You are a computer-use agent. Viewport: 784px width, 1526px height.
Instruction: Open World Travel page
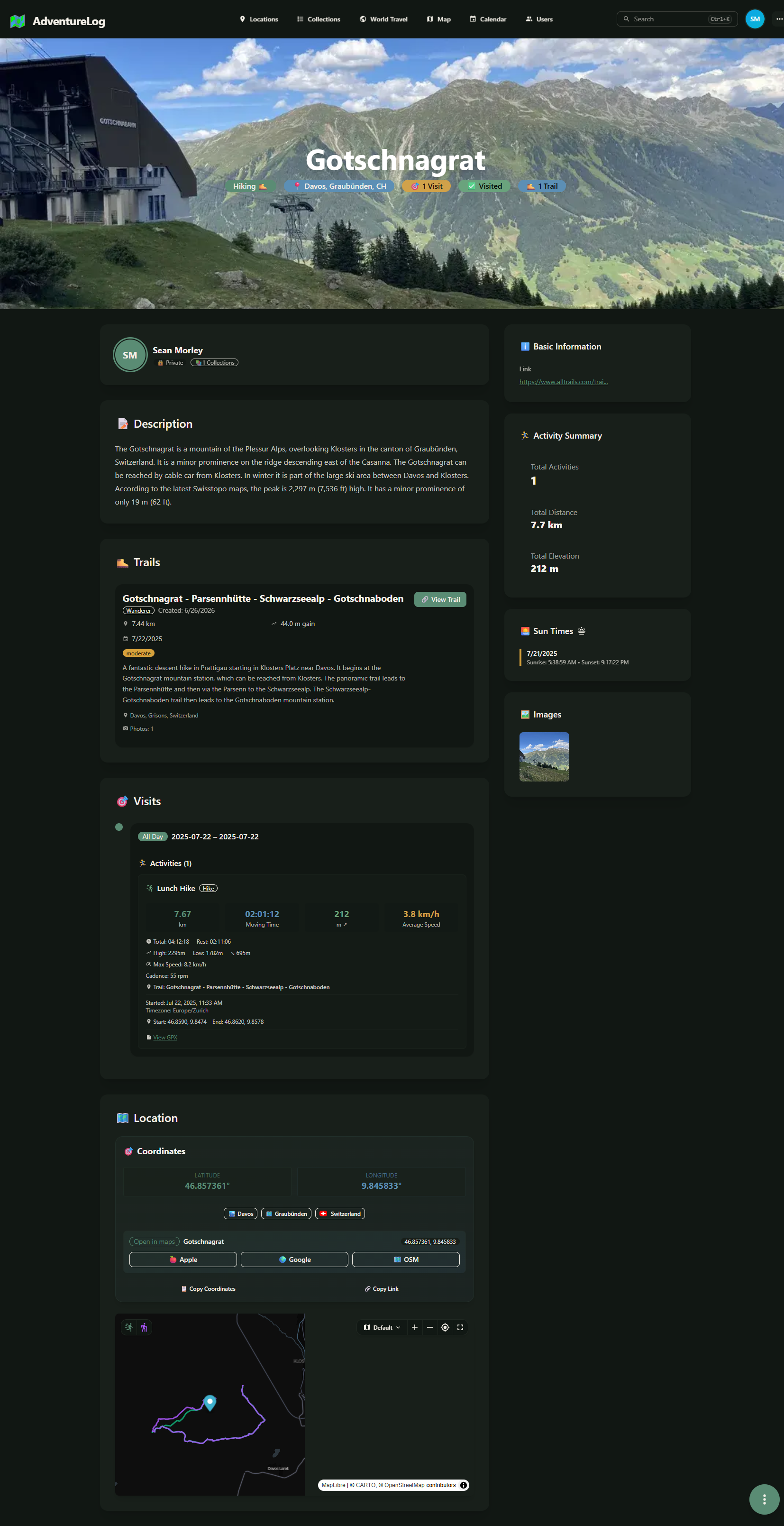coord(383,19)
